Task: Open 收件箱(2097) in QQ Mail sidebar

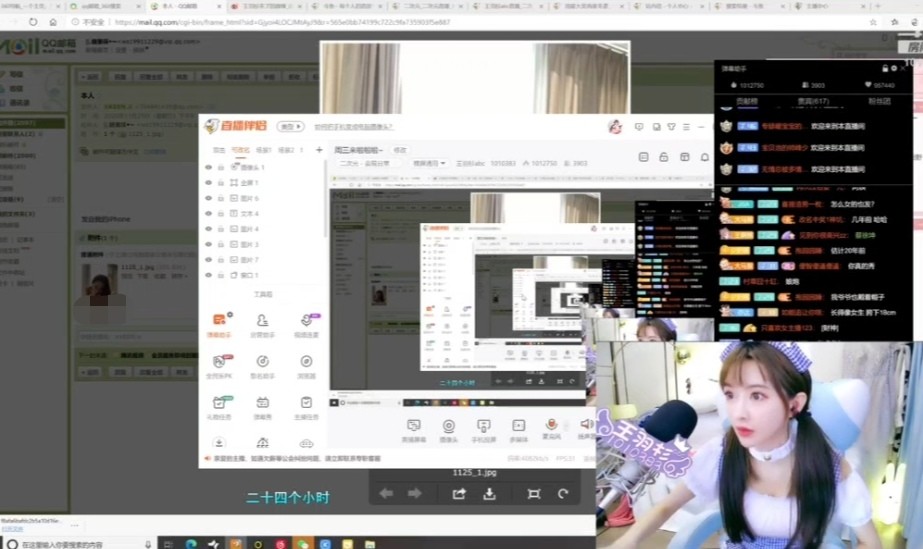Action: [x=32, y=123]
